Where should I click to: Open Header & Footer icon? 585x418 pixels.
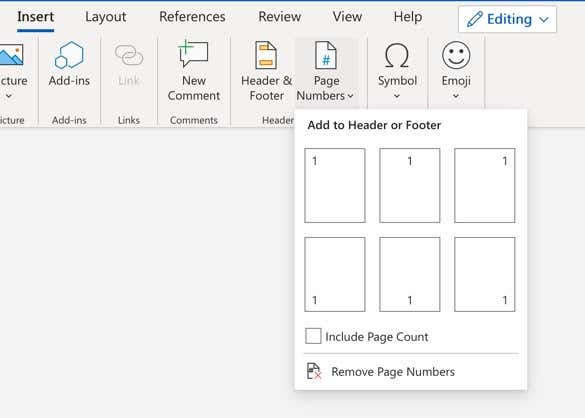coord(266,55)
